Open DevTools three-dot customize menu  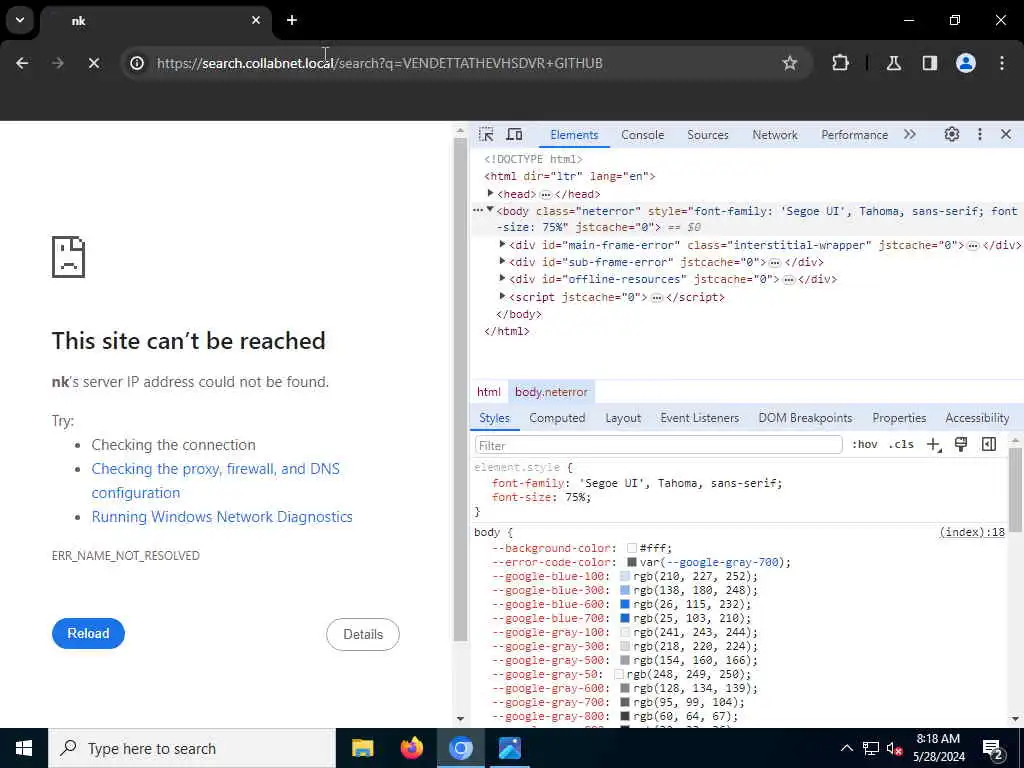[x=980, y=135]
